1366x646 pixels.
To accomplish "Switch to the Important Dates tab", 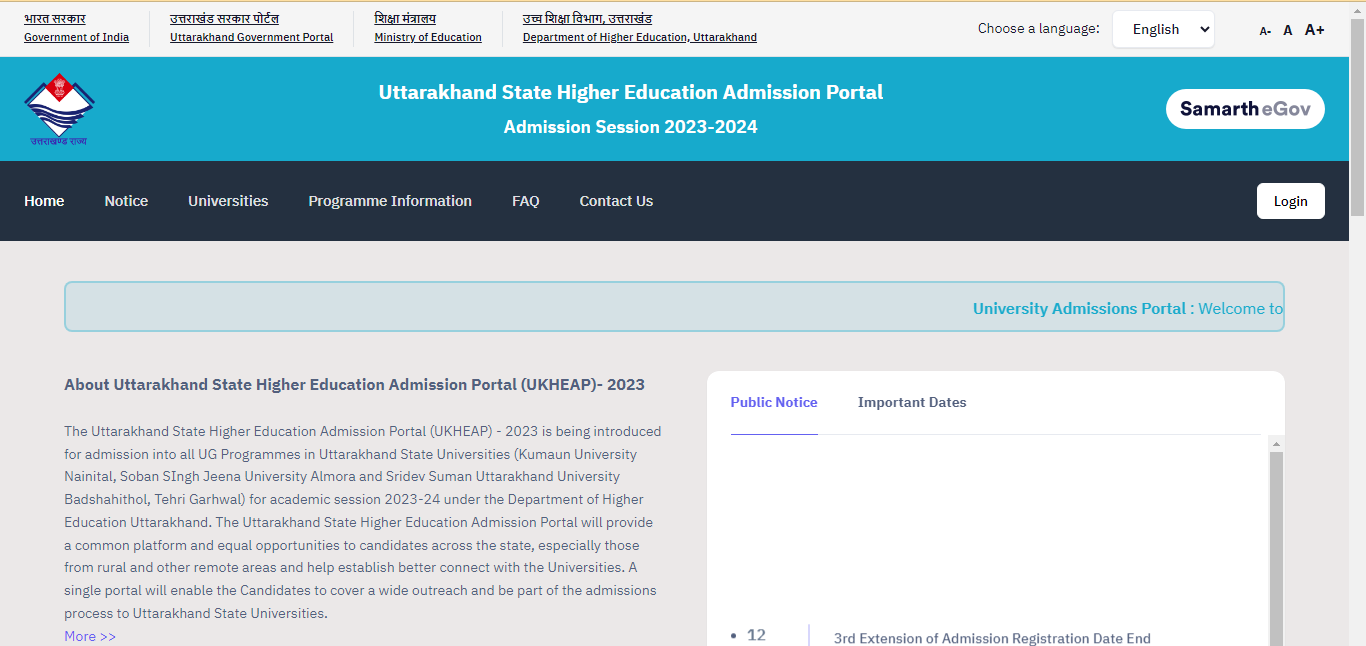I will pyautogui.click(x=912, y=402).
